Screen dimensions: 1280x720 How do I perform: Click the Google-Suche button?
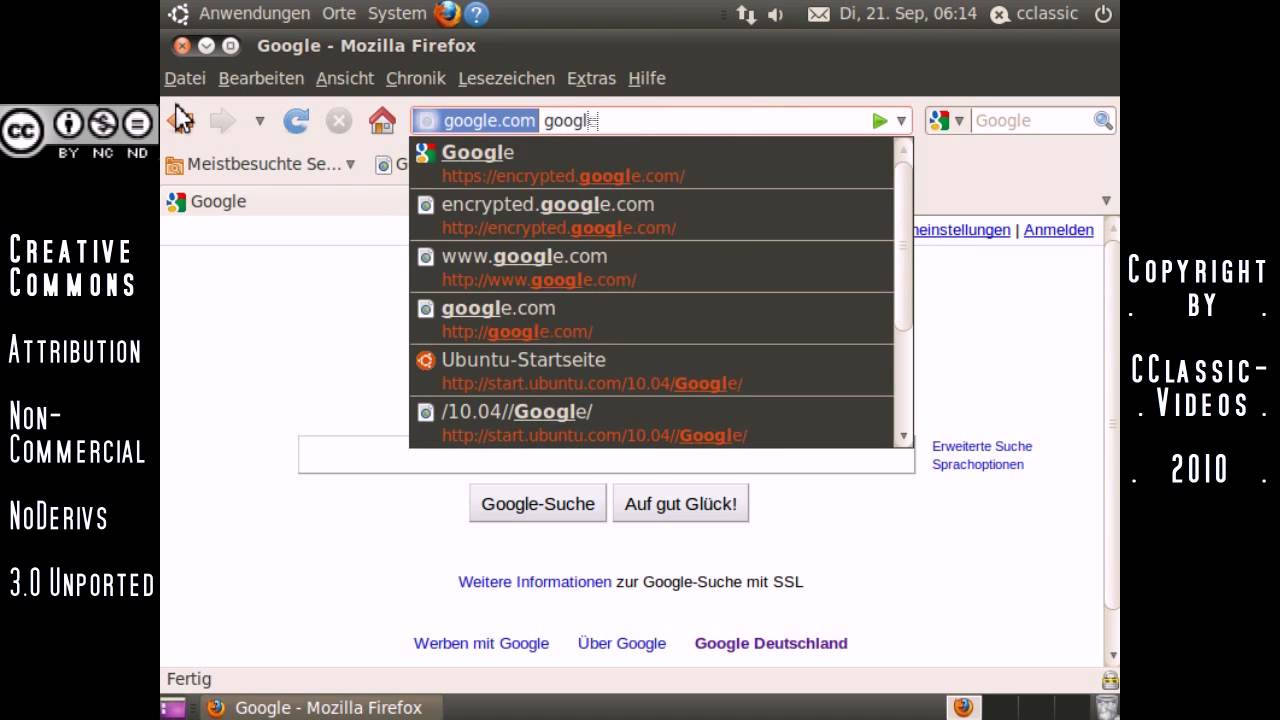pyautogui.click(x=538, y=504)
